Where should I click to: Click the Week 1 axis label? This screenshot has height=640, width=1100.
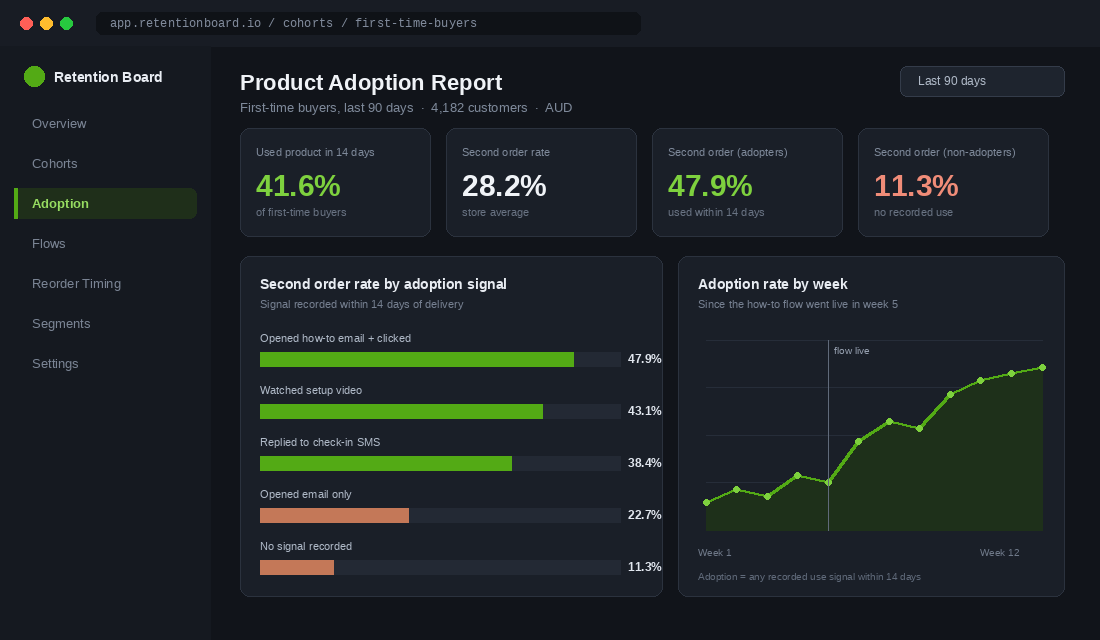coord(715,553)
